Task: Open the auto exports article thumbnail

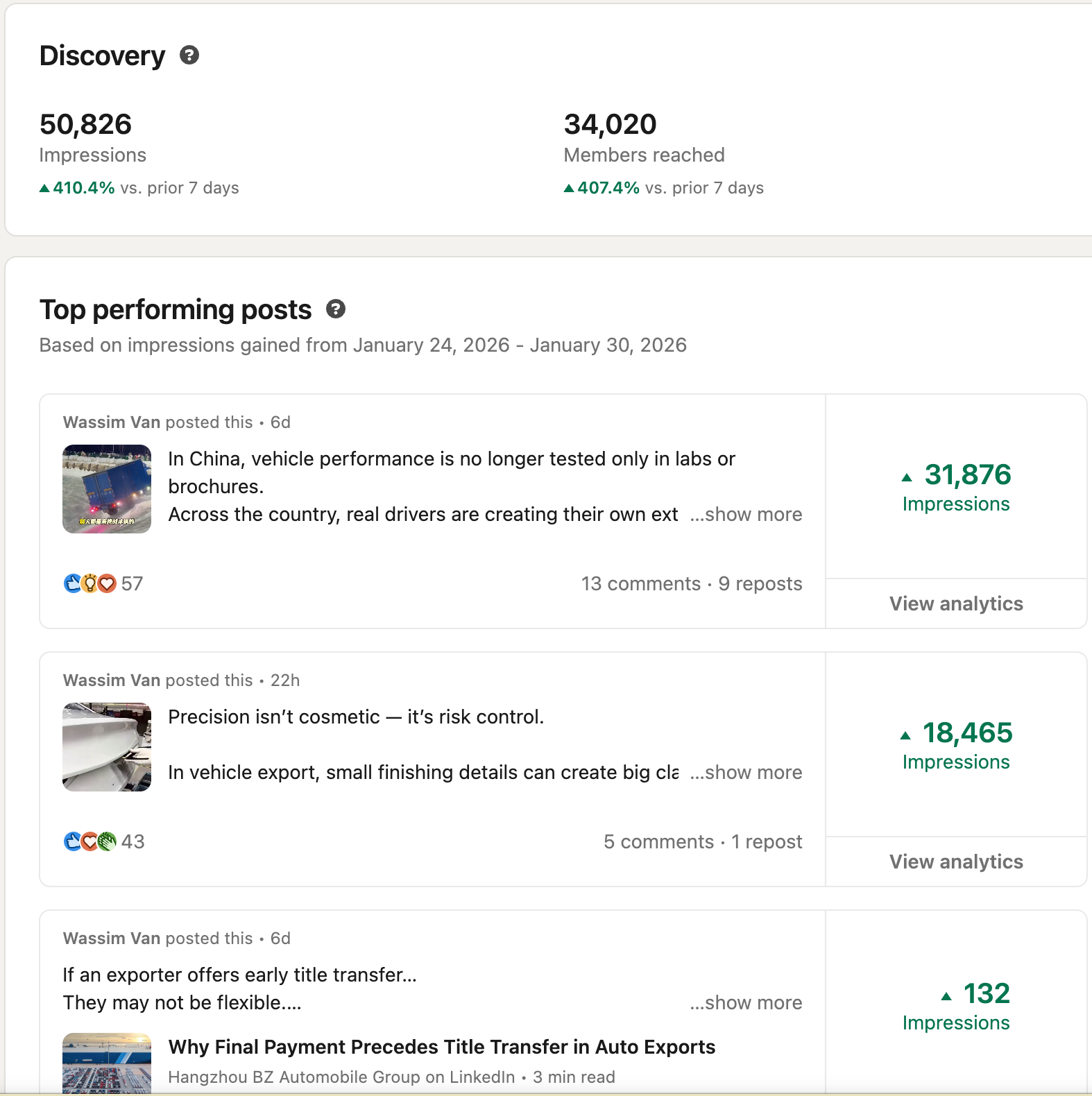Action: [x=107, y=1063]
